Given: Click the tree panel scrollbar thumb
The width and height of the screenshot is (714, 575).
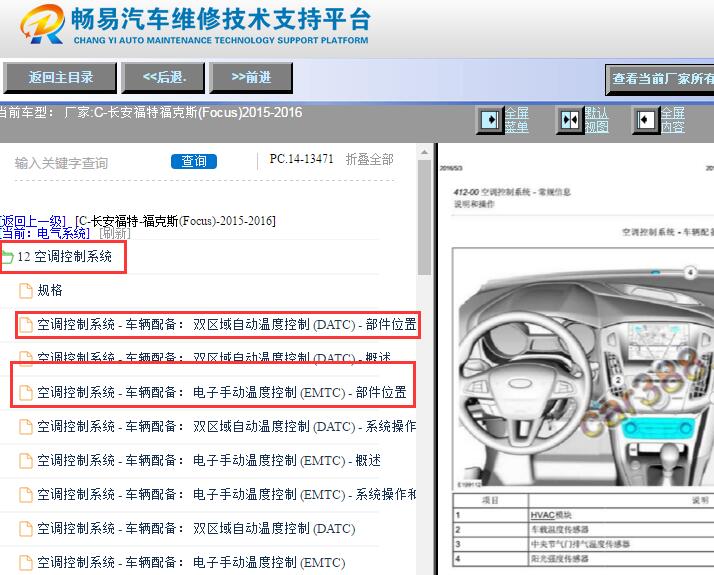Looking at the screenshot, I should [424, 217].
